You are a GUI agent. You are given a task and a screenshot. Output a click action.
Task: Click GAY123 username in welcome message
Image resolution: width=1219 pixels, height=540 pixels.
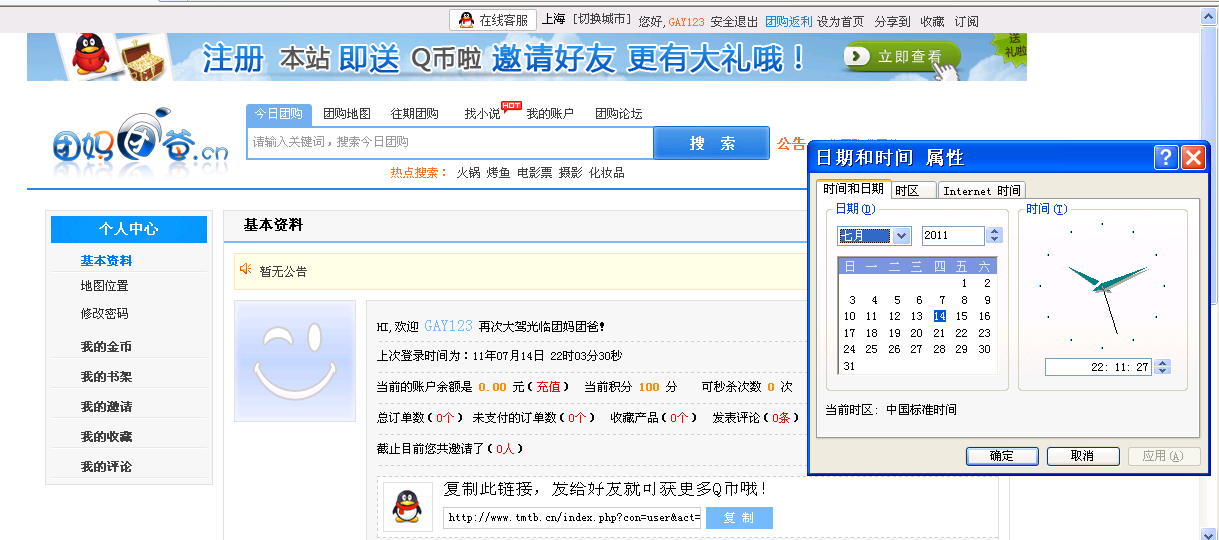(x=448, y=326)
